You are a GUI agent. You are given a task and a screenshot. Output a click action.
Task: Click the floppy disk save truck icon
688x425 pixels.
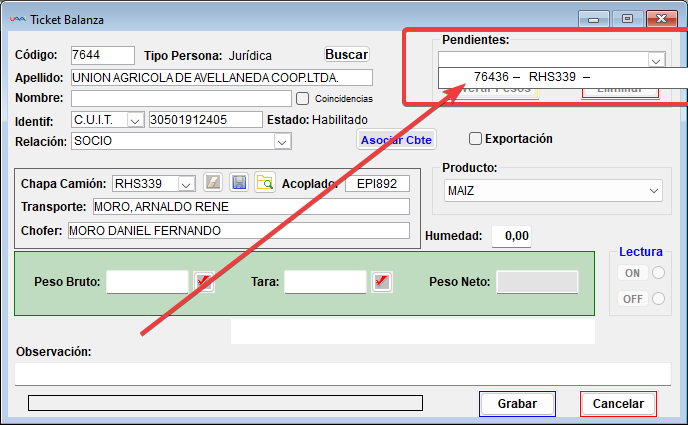point(238,183)
